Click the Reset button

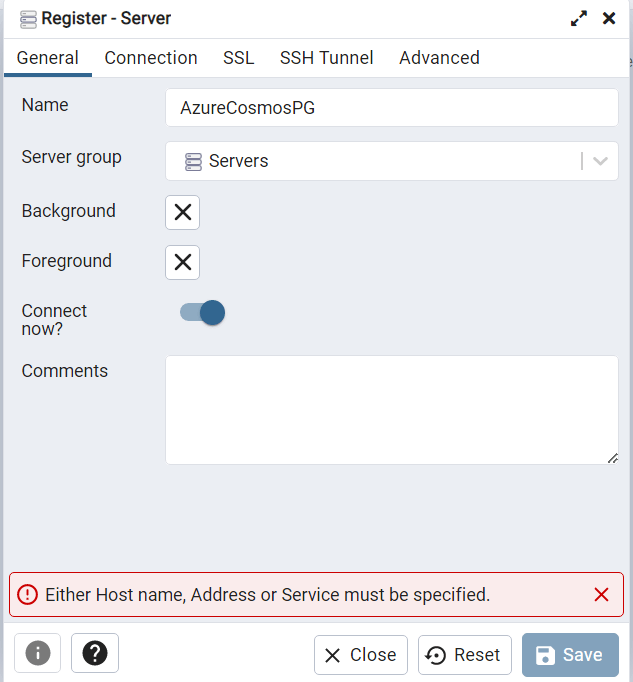[465, 655]
